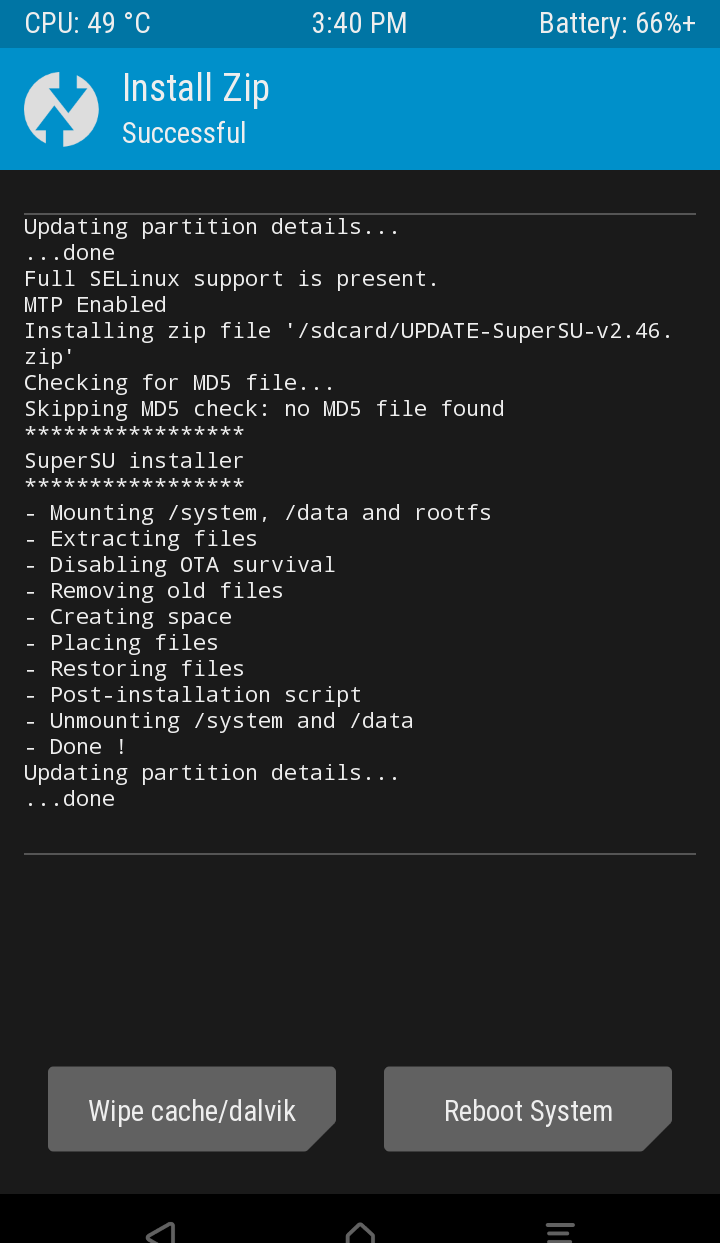Tap the CPU temperature readout

pos(88,24)
